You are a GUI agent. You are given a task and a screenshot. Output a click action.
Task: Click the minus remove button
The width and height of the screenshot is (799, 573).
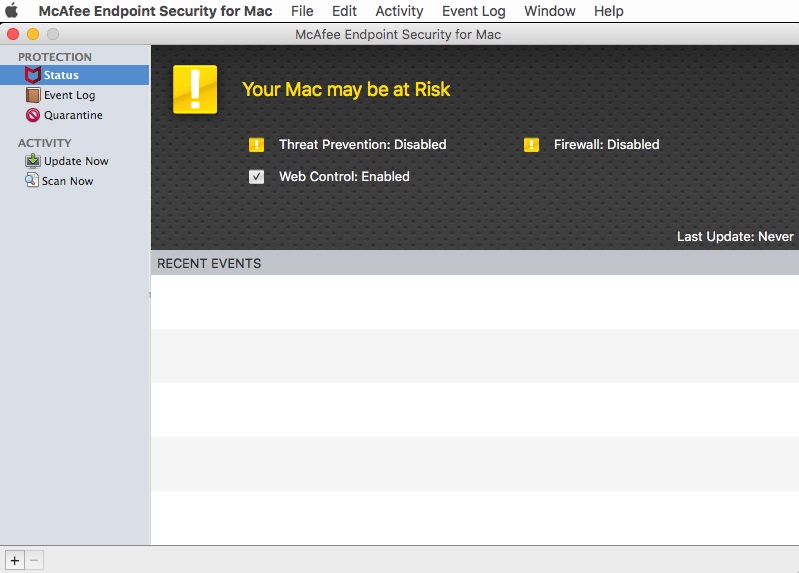pyautogui.click(x=34, y=561)
